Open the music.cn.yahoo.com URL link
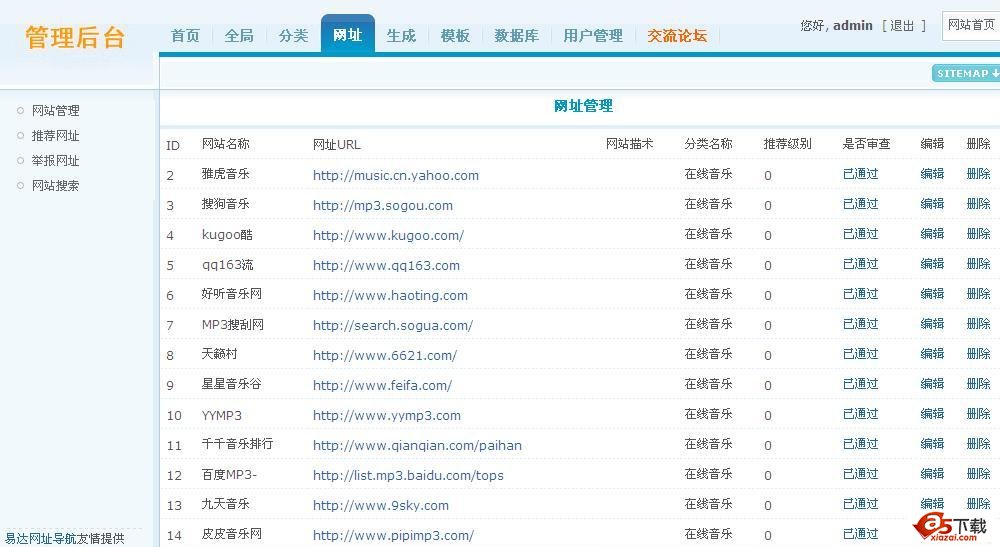This screenshot has width=1000, height=547. 395,175
